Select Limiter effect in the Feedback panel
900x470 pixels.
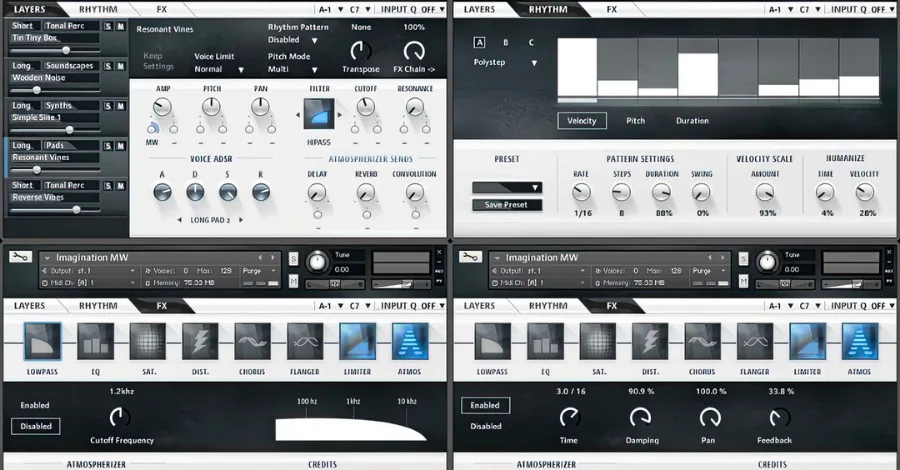coord(808,341)
